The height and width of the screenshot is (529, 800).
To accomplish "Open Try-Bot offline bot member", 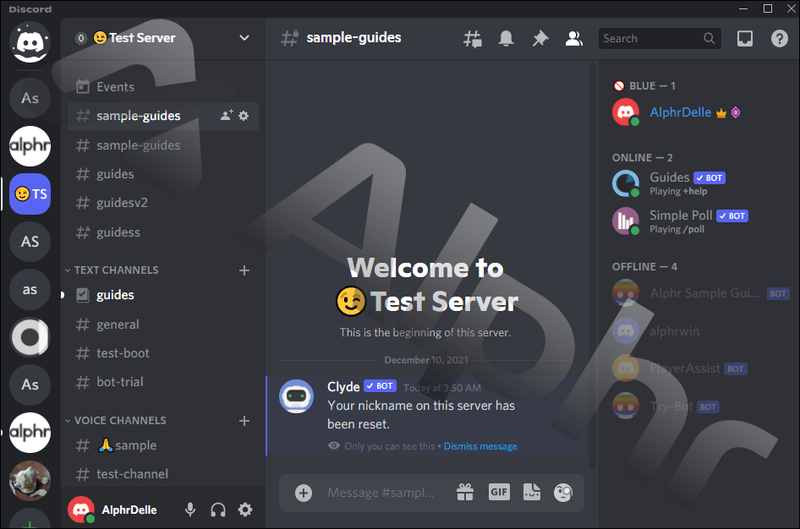I will (x=698, y=407).
